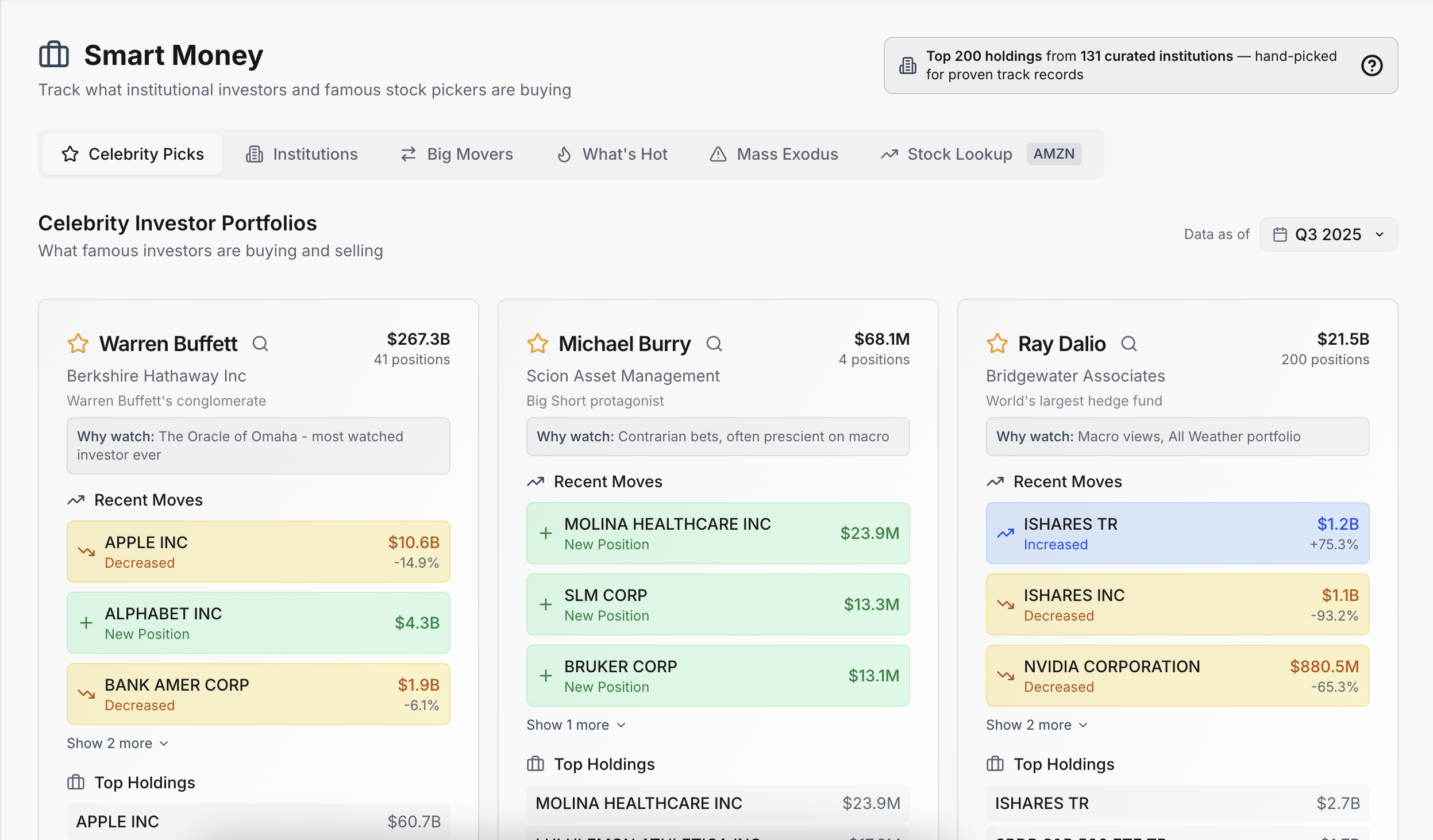The image size is (1433, 840).
Task: Click the Recent Moves trend icon under Ray Dalio
Action: pyautogui.click(x=996, y=481)
